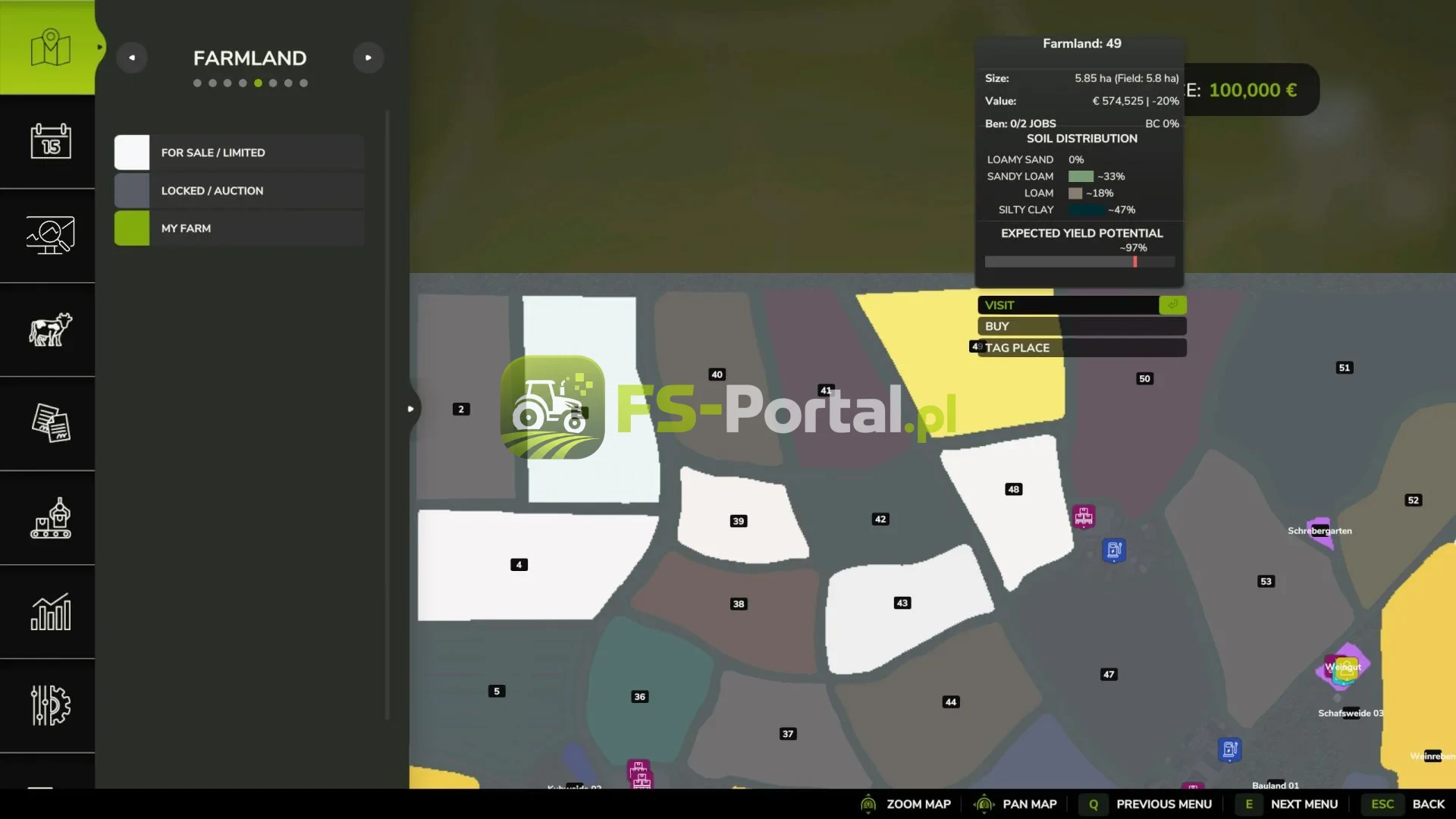Image resolution: width=1456 pixels, height=819 pixels.
Task: Open the game settings sliders icon
Action: tap(51, 705)
